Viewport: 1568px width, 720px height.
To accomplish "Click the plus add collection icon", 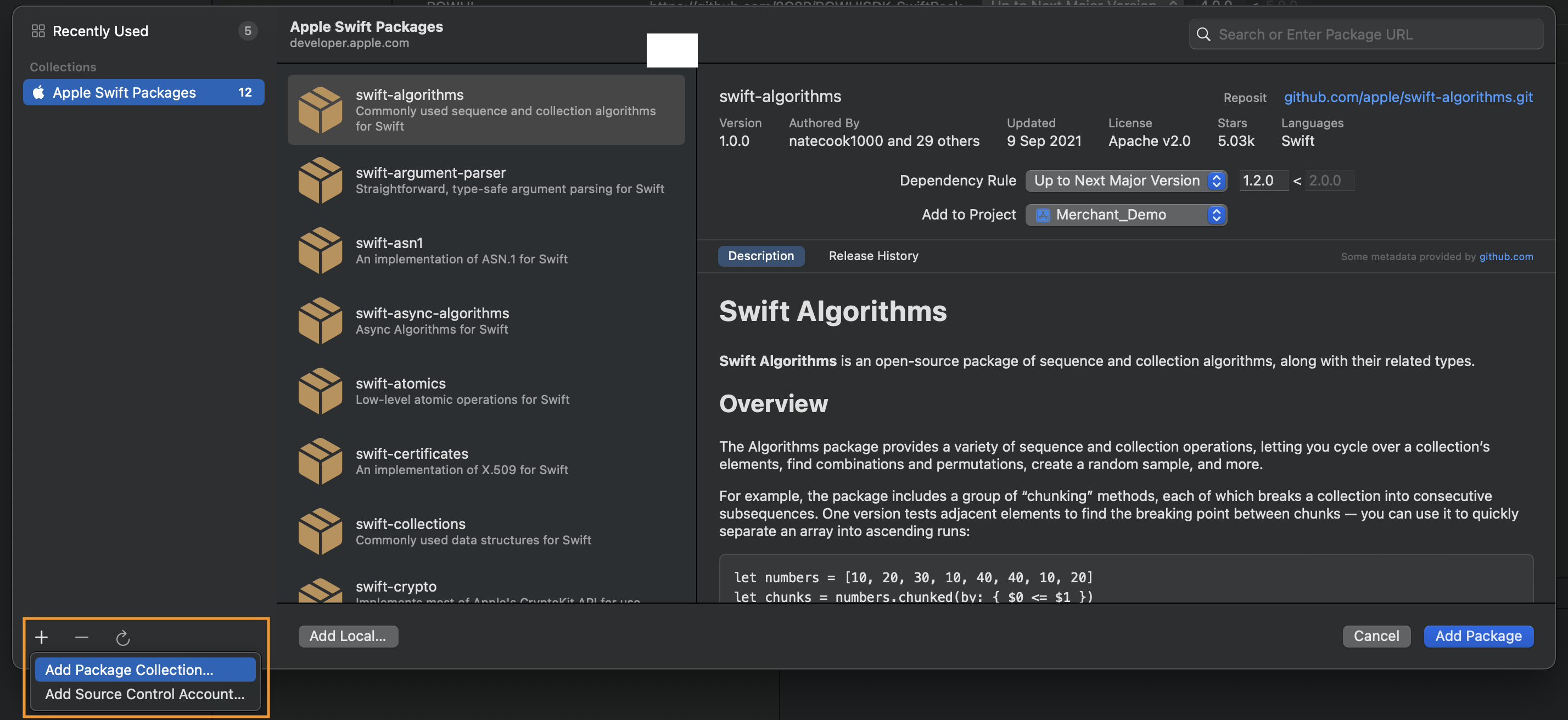I will tap(41, 637).
